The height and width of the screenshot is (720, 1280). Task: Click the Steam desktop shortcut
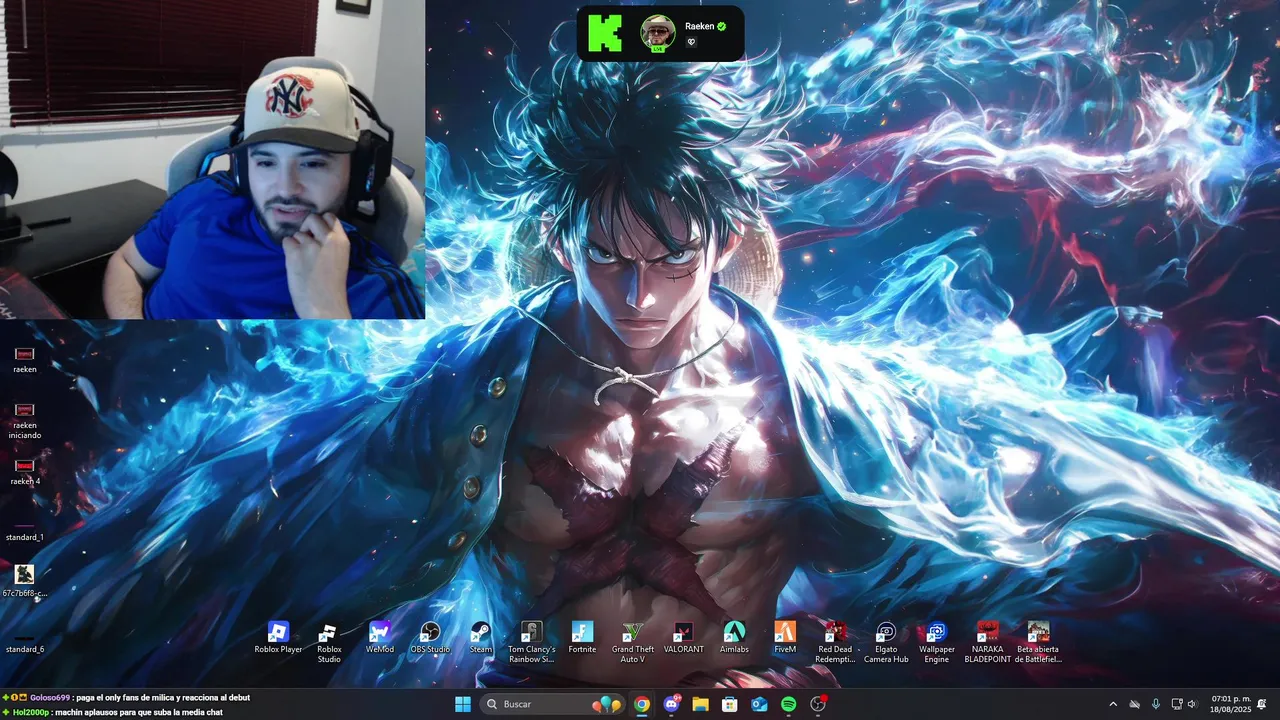(x=481, y=637)
